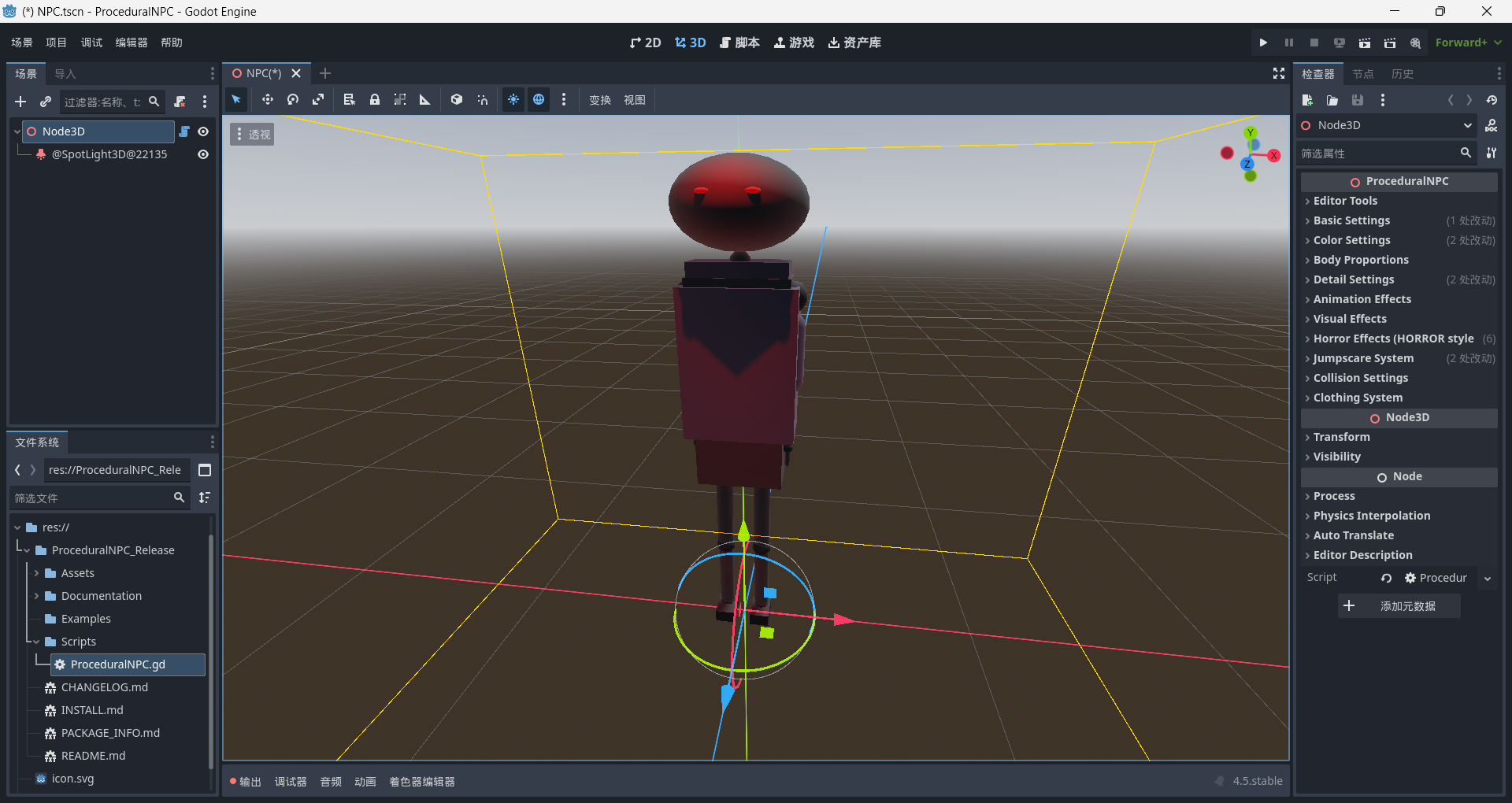
Task: Open the 调试 menu
Action: (x=91, y=43)
